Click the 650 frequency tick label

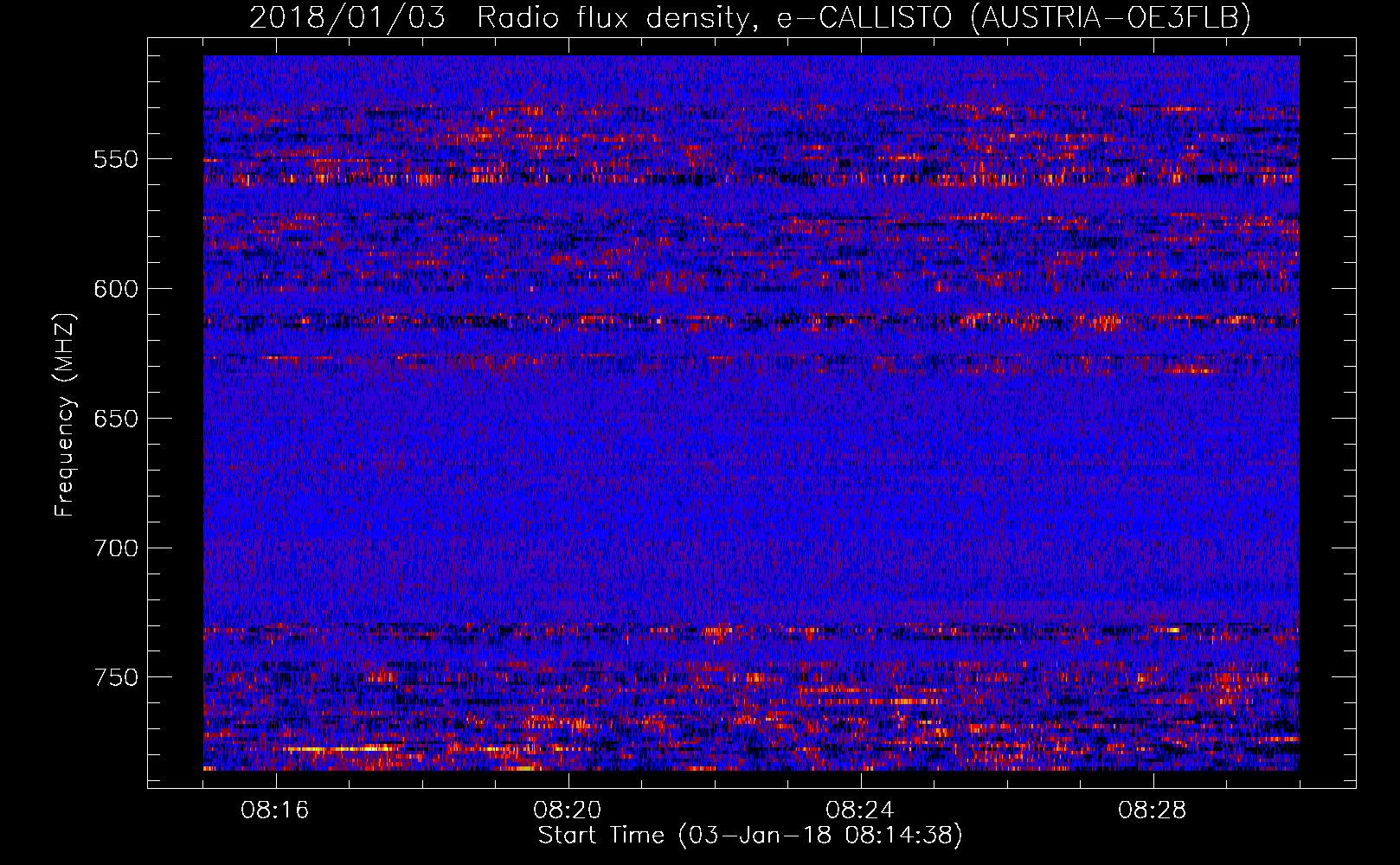[x=116, y=419]
